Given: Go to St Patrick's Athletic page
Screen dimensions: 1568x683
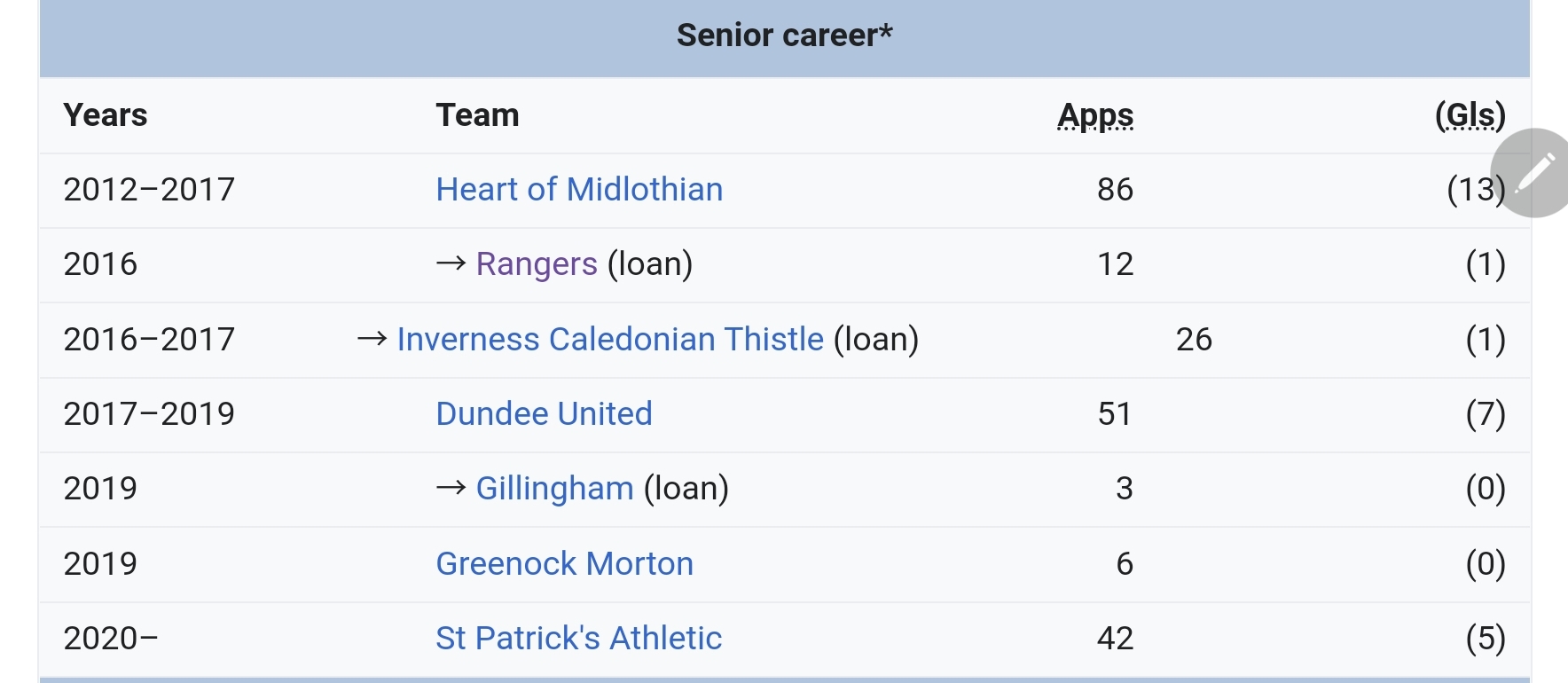Looking at the screenshot, I should click(578, 639).
